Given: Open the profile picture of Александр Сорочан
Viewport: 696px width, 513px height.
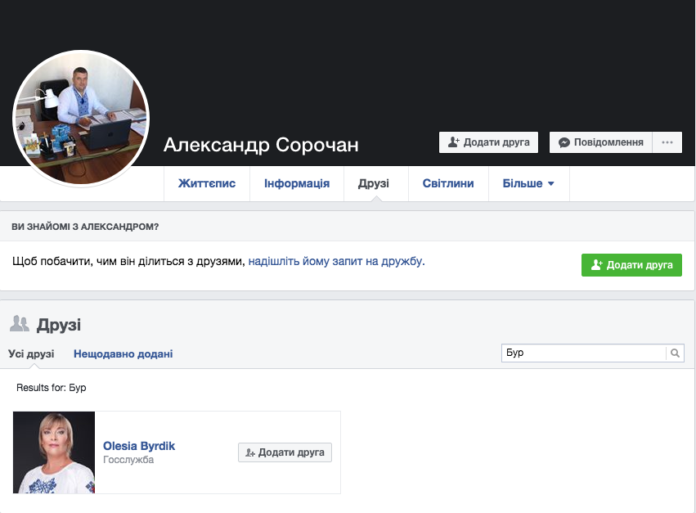Looking at the screenshot, I should point(81,118).
